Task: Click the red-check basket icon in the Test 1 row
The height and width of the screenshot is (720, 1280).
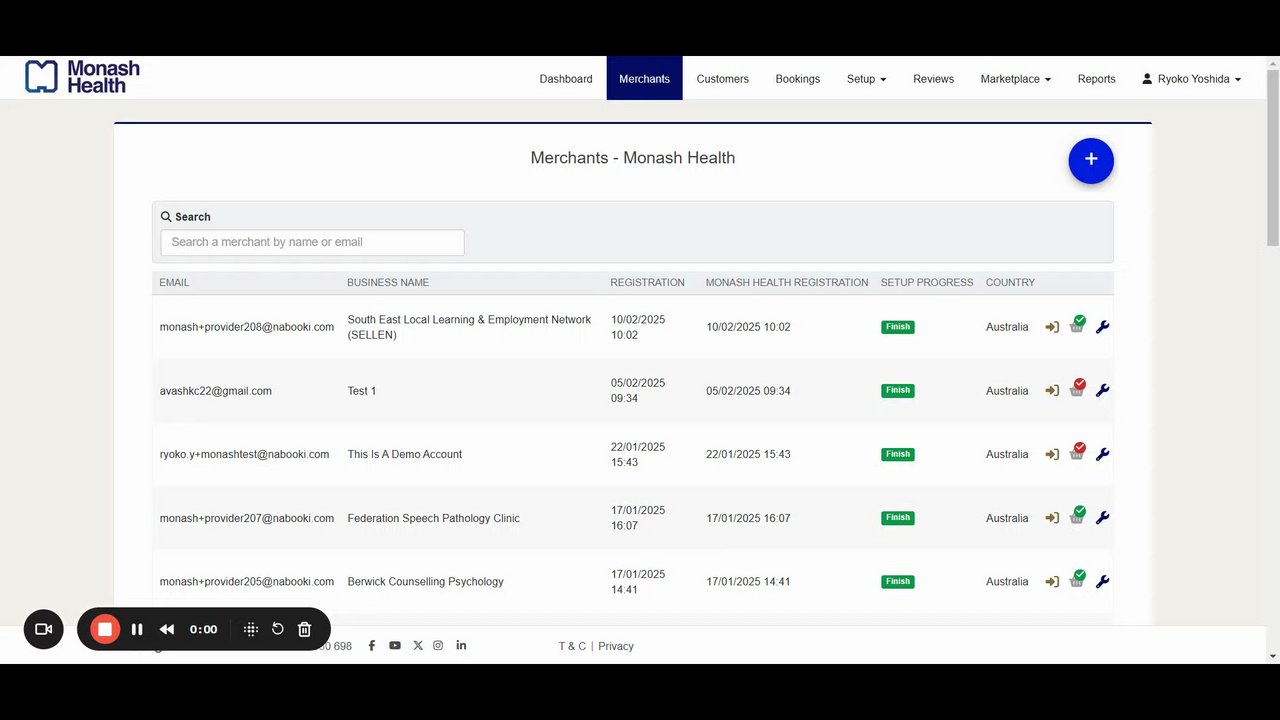Action: (1077, 389)
